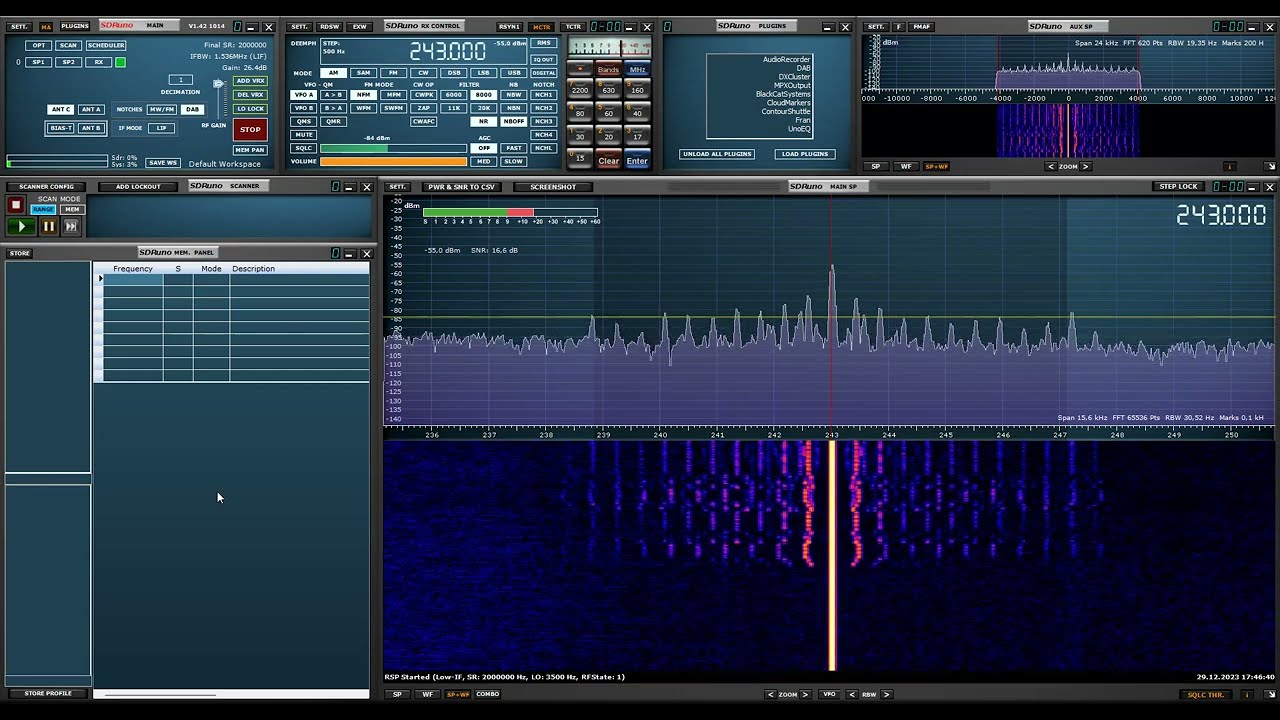This screenshot has height=720, width=1280.
Task: Click the SCREENSHOT button
Action: (553, 187)
